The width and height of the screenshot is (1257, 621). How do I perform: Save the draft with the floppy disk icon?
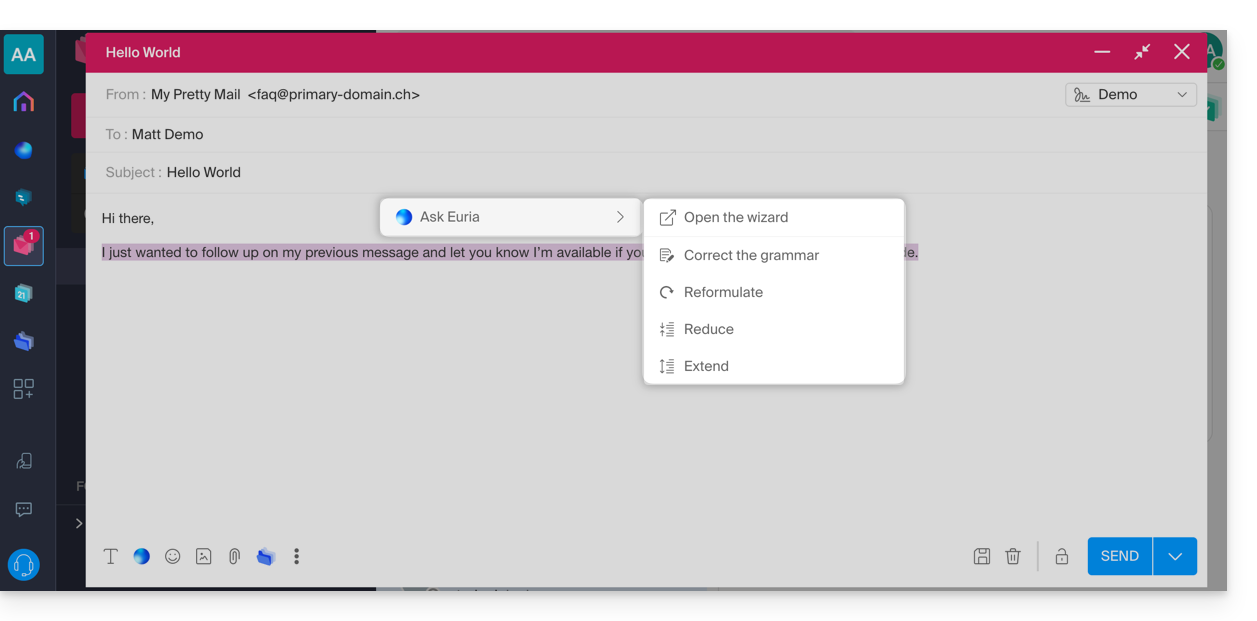[982, 557]
